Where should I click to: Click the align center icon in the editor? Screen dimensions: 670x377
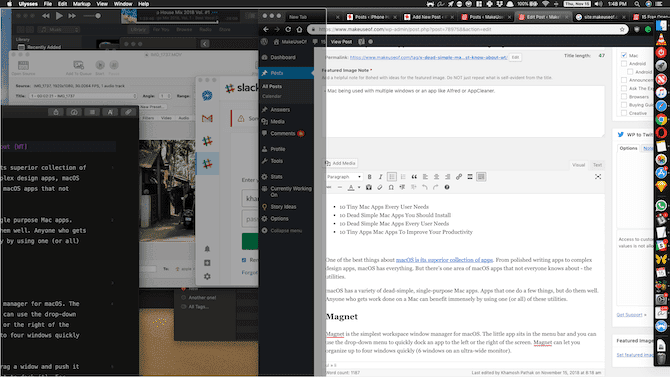click(436, 177)
